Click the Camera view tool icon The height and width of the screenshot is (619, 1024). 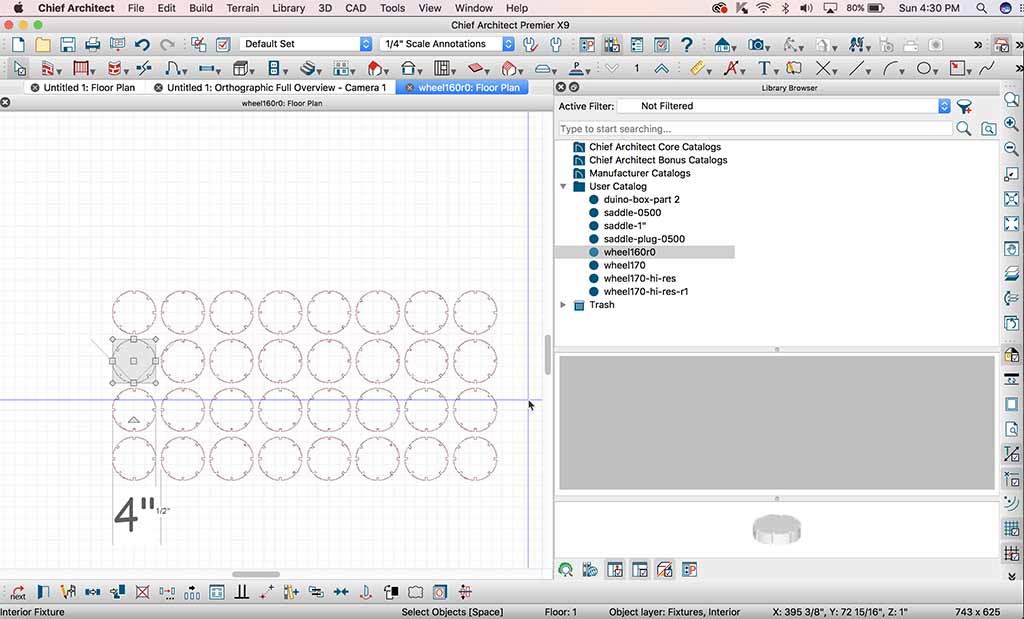coord(756,44)
